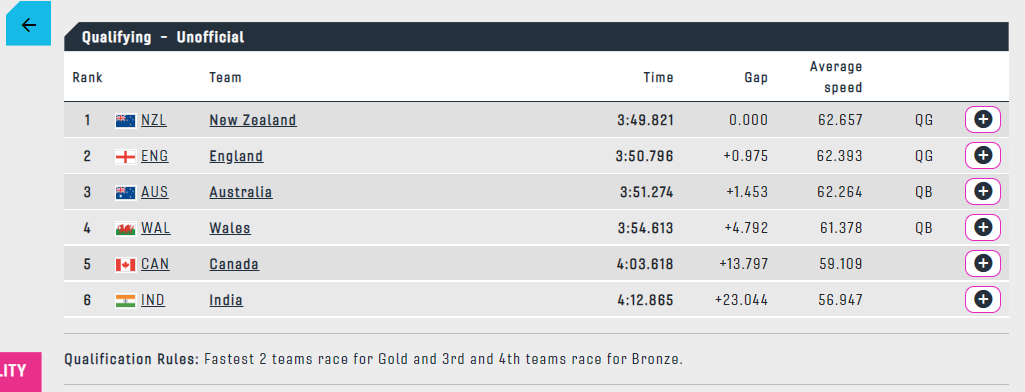Click the pink tab on left edge
Screen dimensions: 1025x392
(x=20, y=372)
